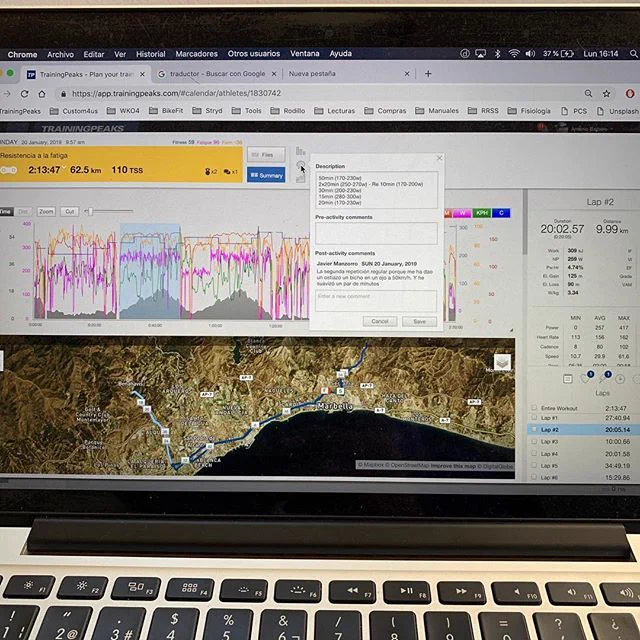
Task: Toggle the magenta W power channel
Action: [x=462, y=213]
